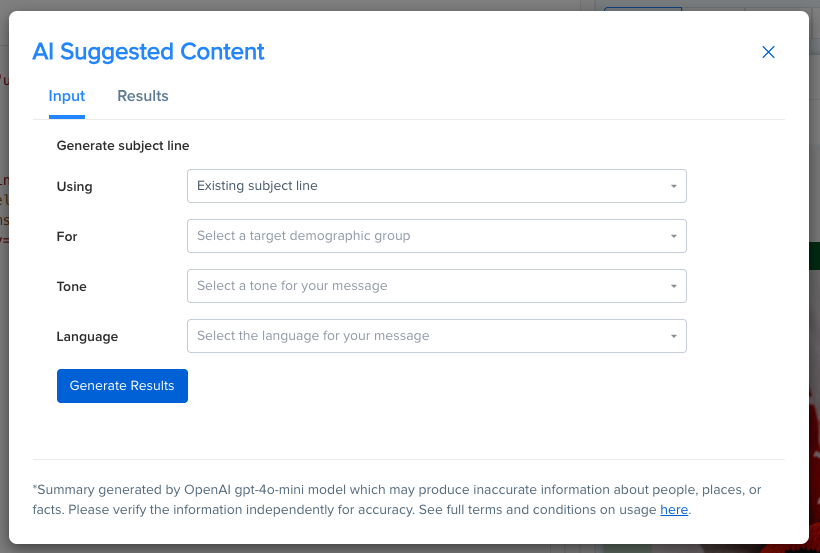Open the Tone selection dropdown
The image size is (820, 553).
point(437,286)
